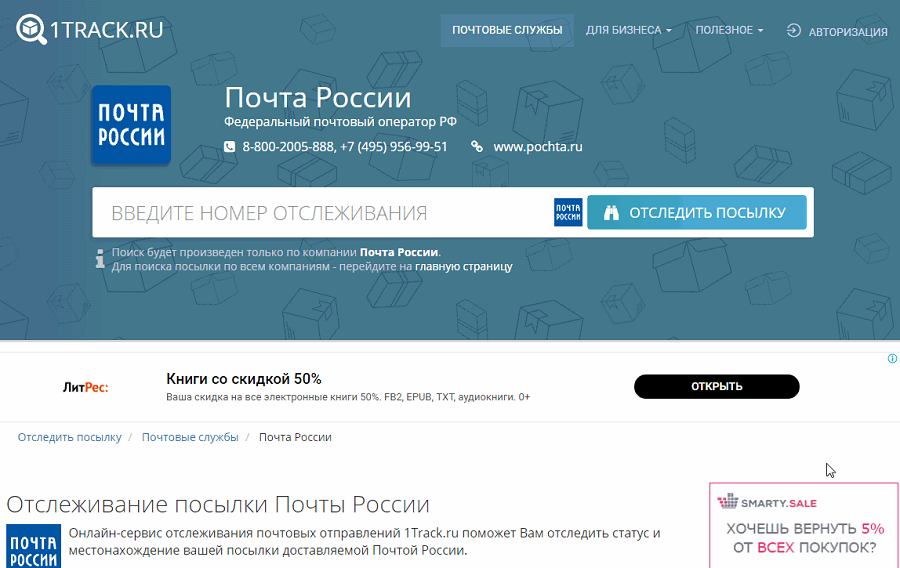Image resolution: width=900 pixels, height=568 pixels.
Task: Click the Отслеживание посылки Почты России heading
Action: (x=218, y=505)
